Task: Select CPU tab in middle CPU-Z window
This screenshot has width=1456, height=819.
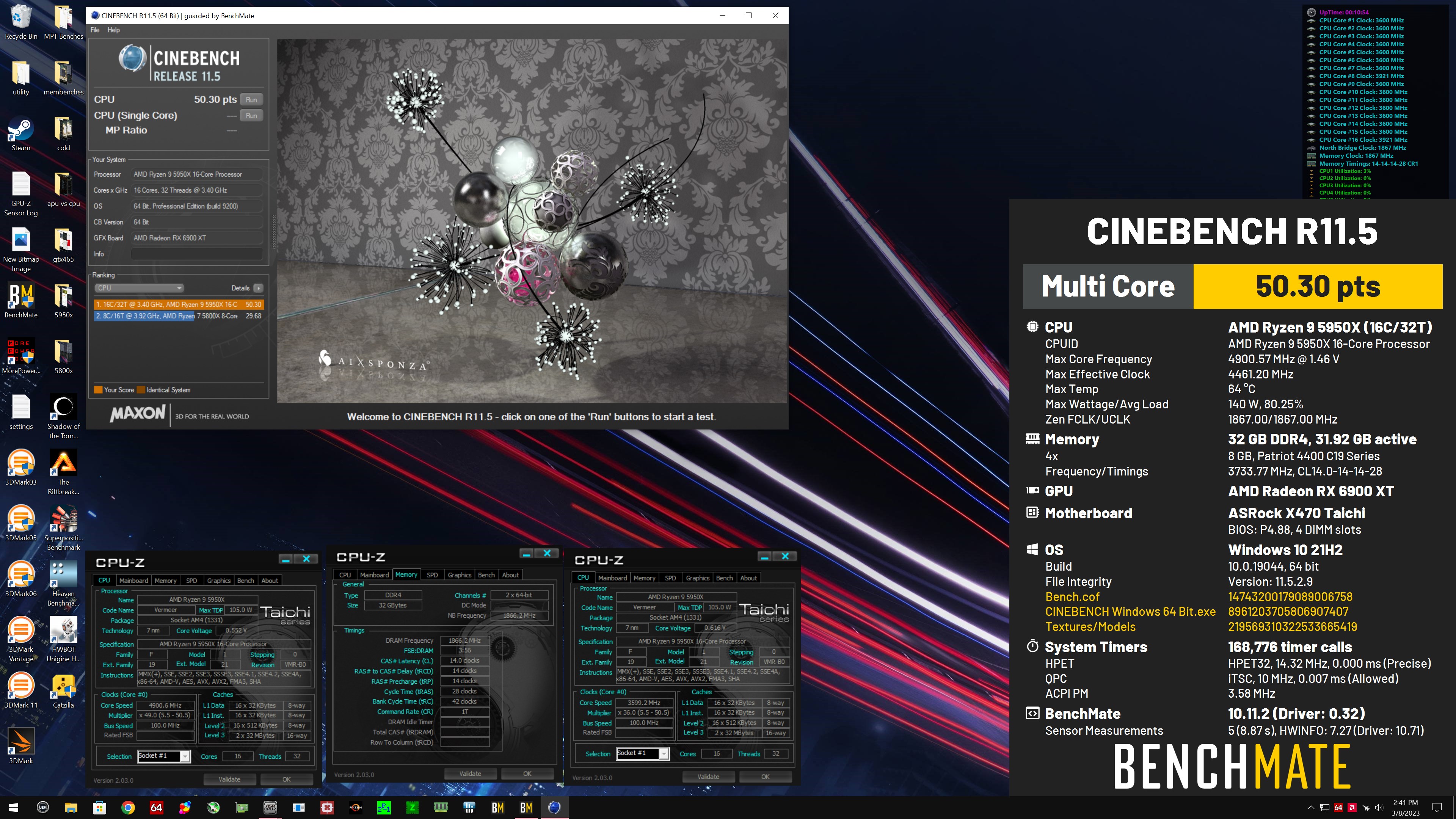Action: tap(345, 575)
